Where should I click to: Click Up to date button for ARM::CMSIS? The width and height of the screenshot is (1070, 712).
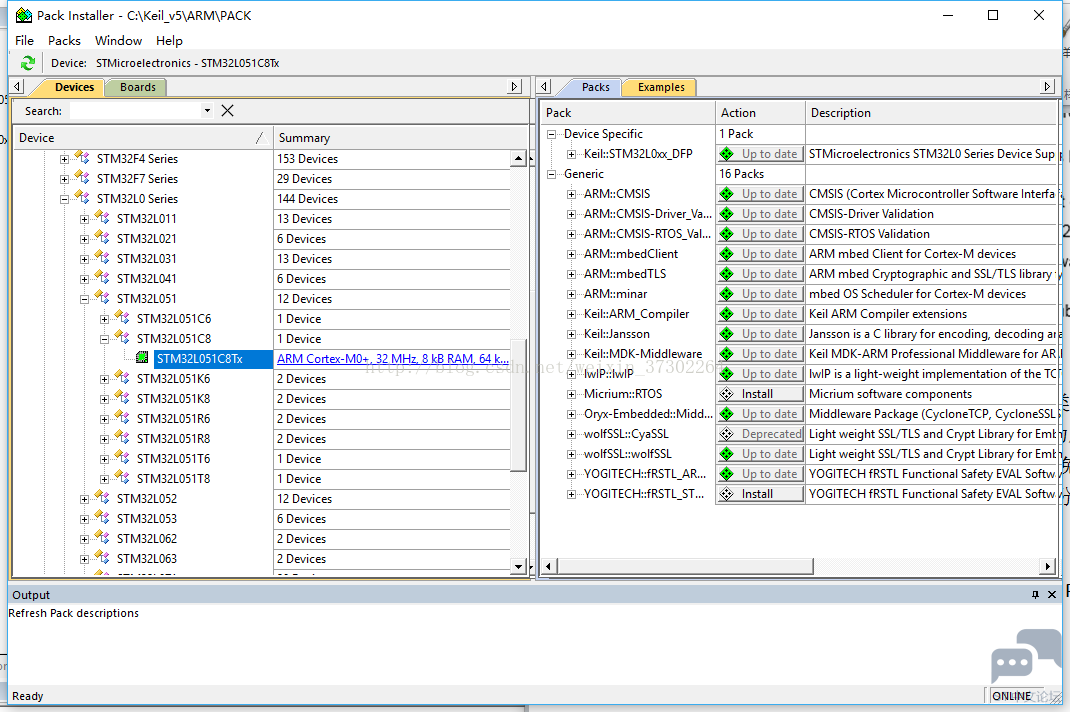(760, 194)
